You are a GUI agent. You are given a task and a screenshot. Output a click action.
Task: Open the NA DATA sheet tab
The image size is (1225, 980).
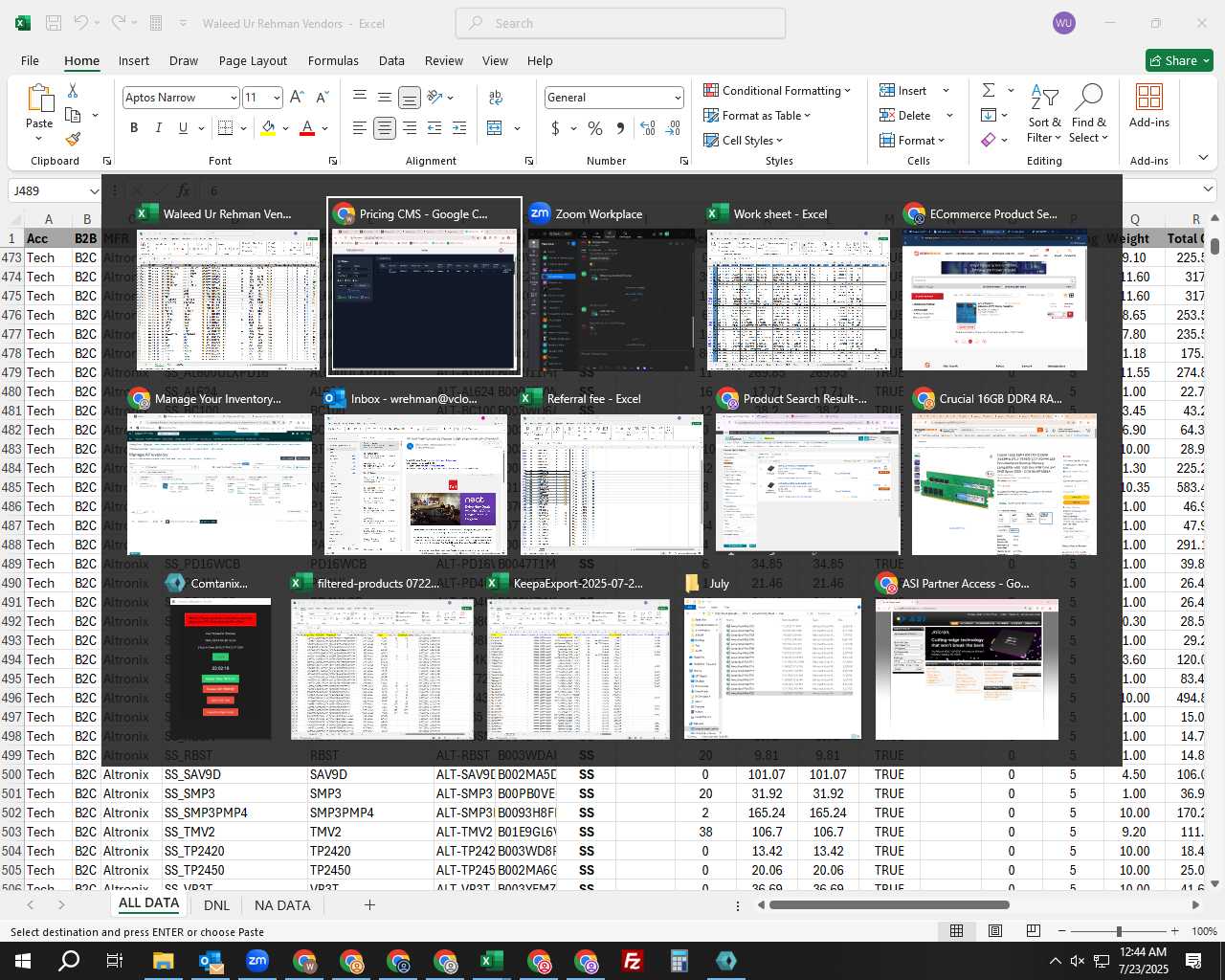point(282,905)
